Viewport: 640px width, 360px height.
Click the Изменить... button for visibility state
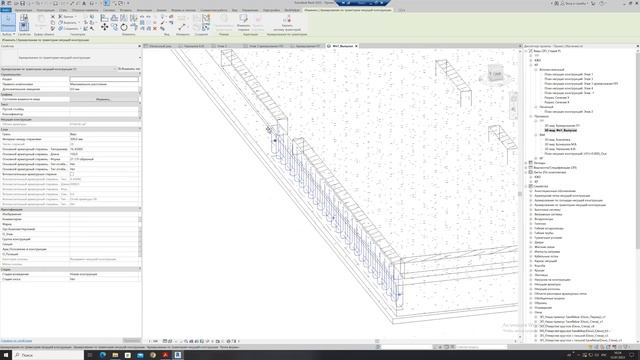coord(104,99)
